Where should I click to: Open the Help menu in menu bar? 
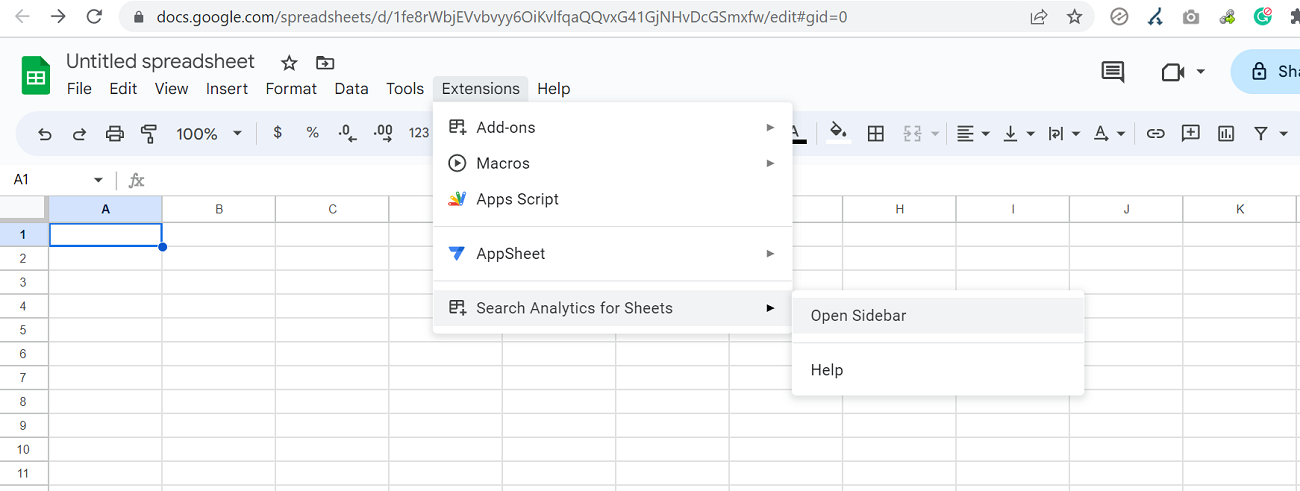coord(553,88)
